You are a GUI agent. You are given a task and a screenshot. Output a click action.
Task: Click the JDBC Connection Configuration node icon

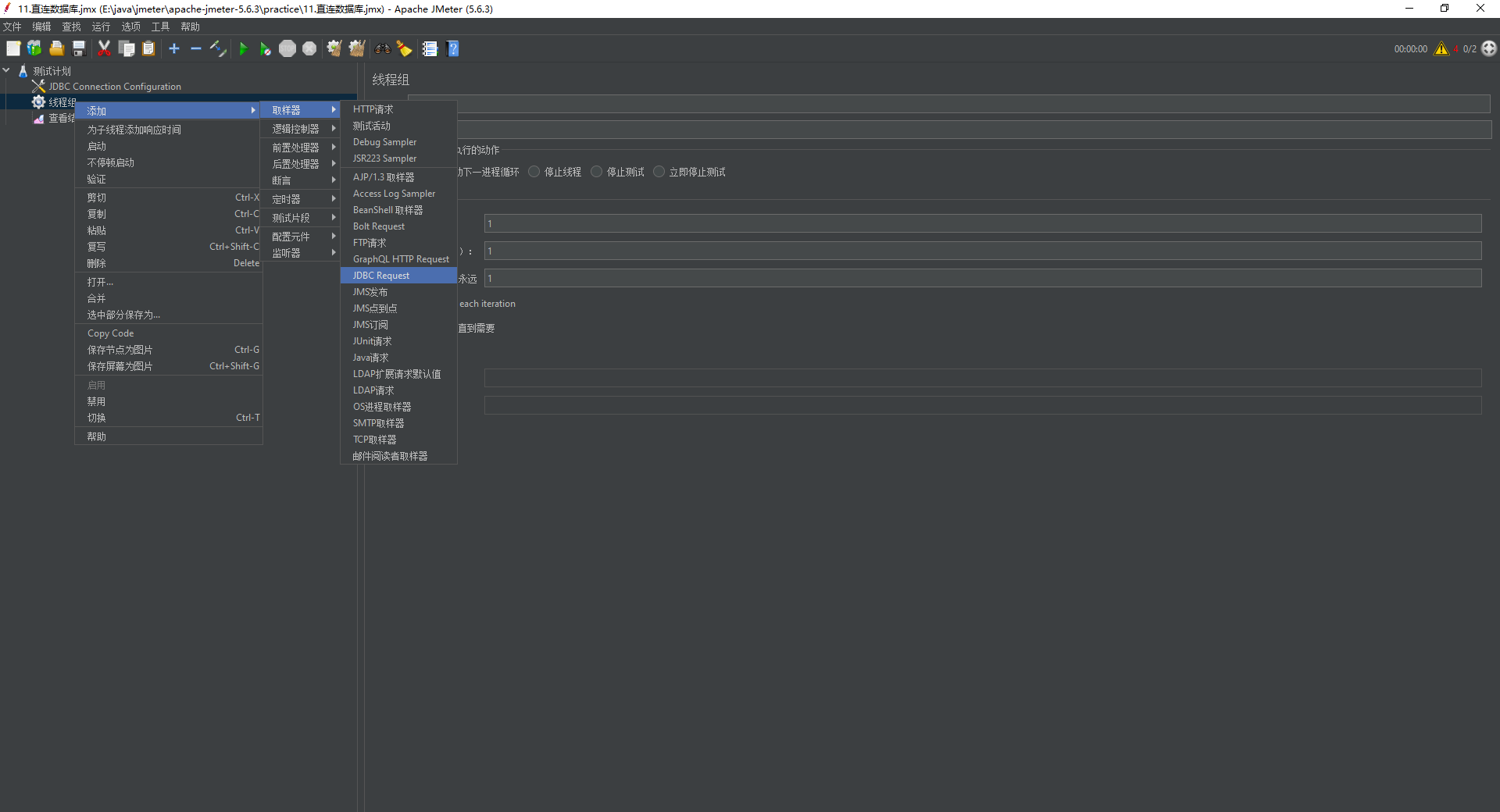38,87
